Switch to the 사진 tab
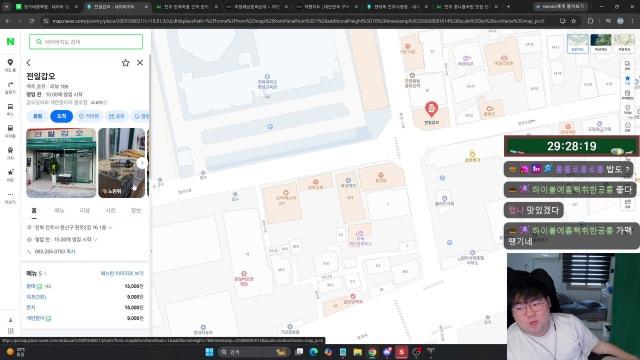640x360 pixels. (x=110, y=210)
